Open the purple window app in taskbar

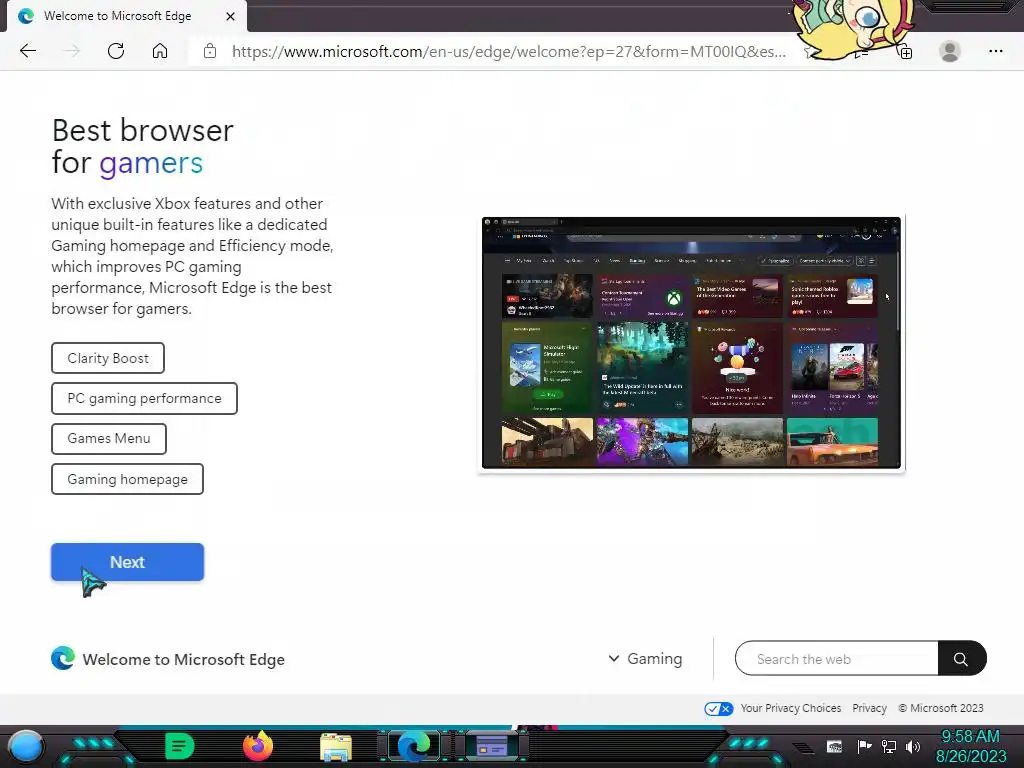[x=492, y=746]
